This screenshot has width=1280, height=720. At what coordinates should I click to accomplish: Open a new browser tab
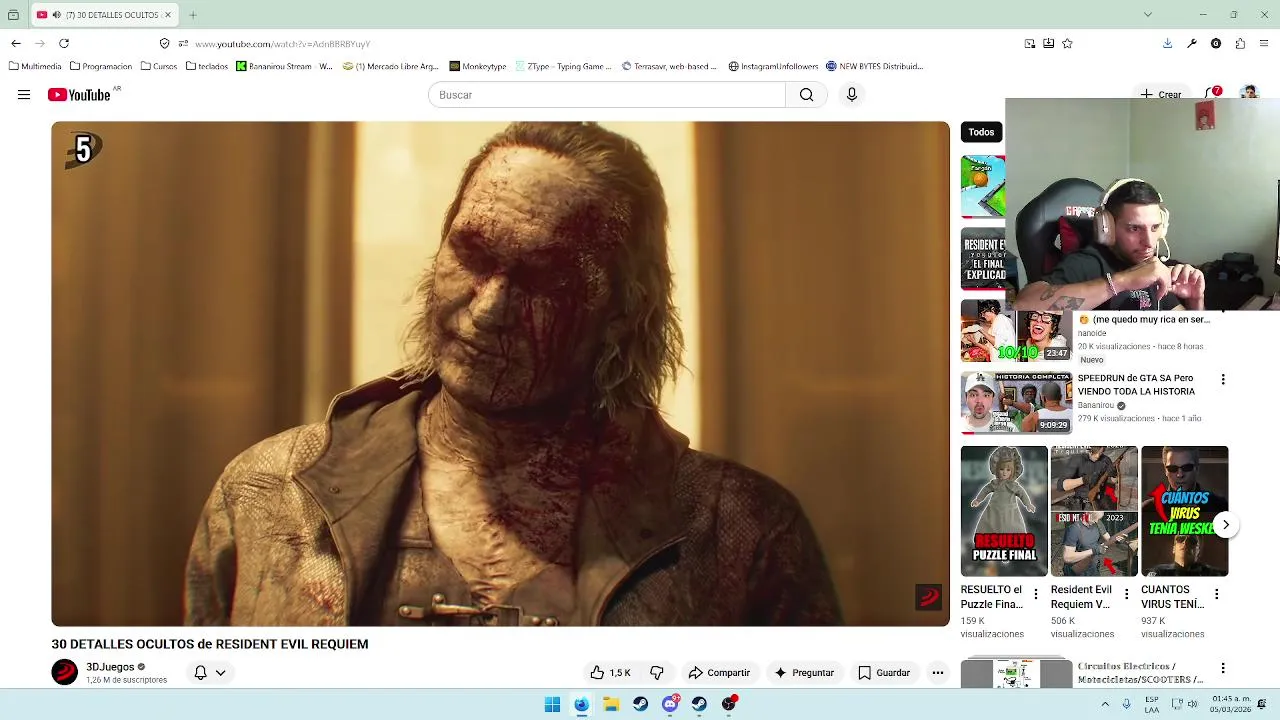193,15
